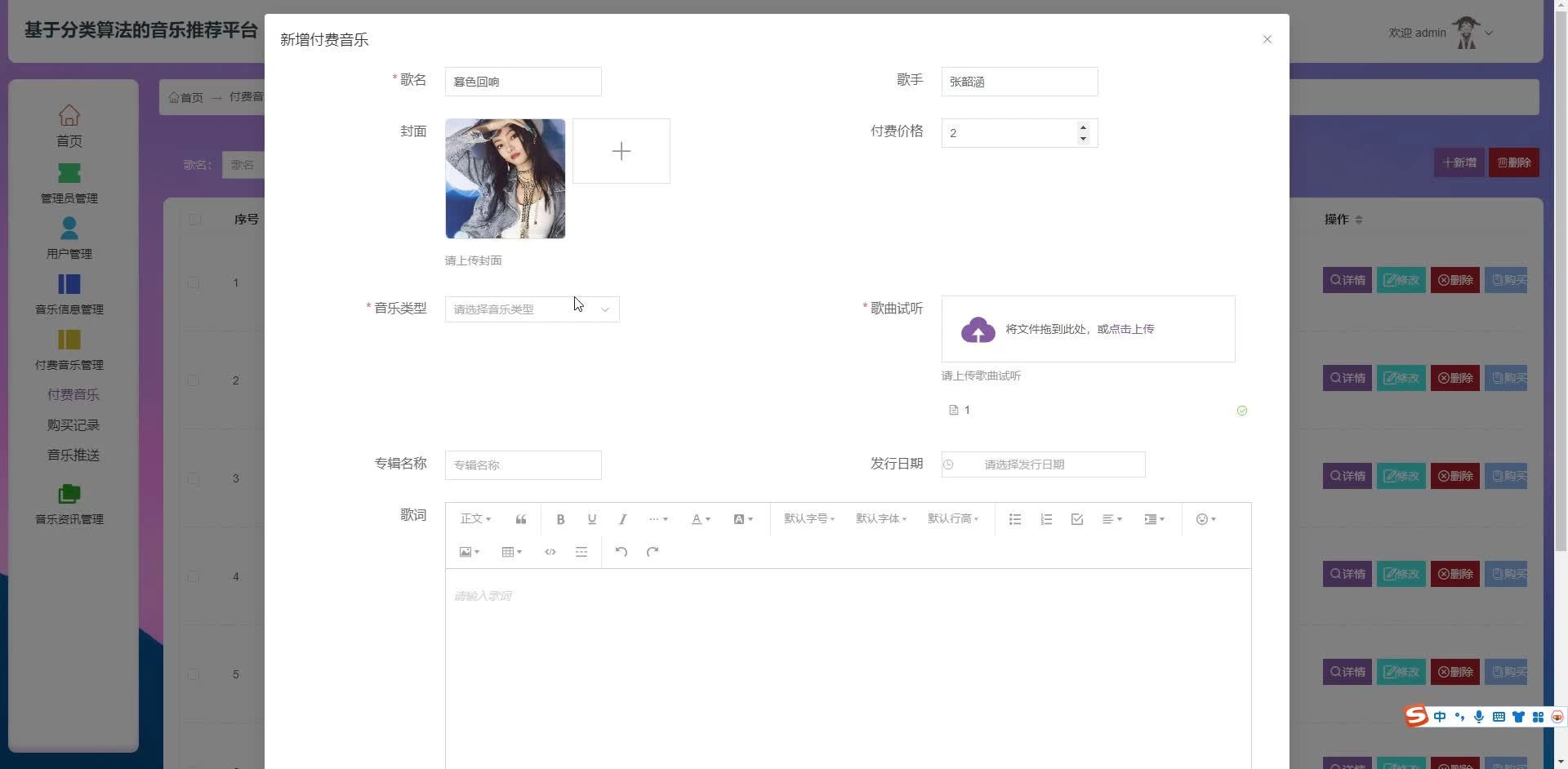
Task: Open the font color picker in editor
Action: [x=701, y=519]
